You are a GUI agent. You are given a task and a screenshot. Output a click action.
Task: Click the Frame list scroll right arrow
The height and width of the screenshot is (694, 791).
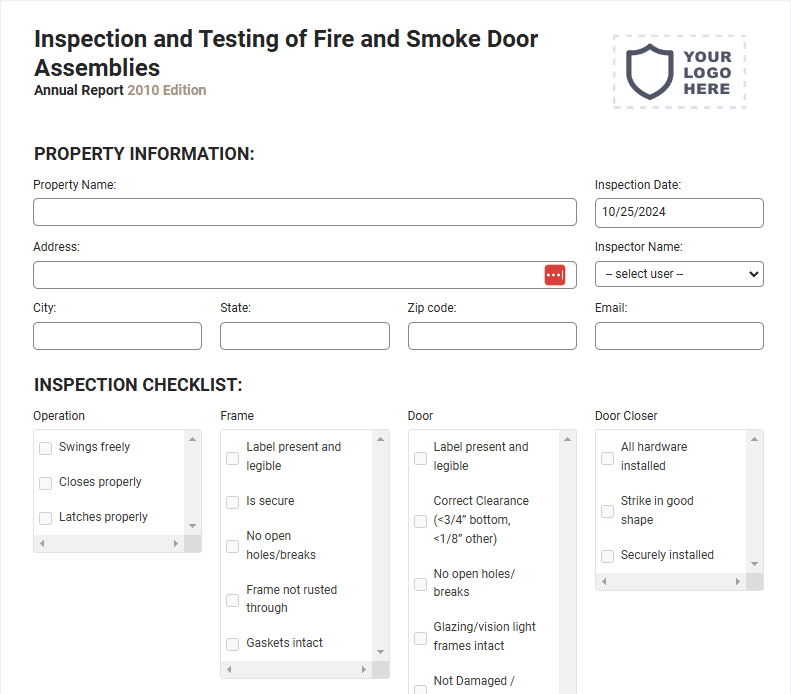pyautogui.click(x=363, y=670)
